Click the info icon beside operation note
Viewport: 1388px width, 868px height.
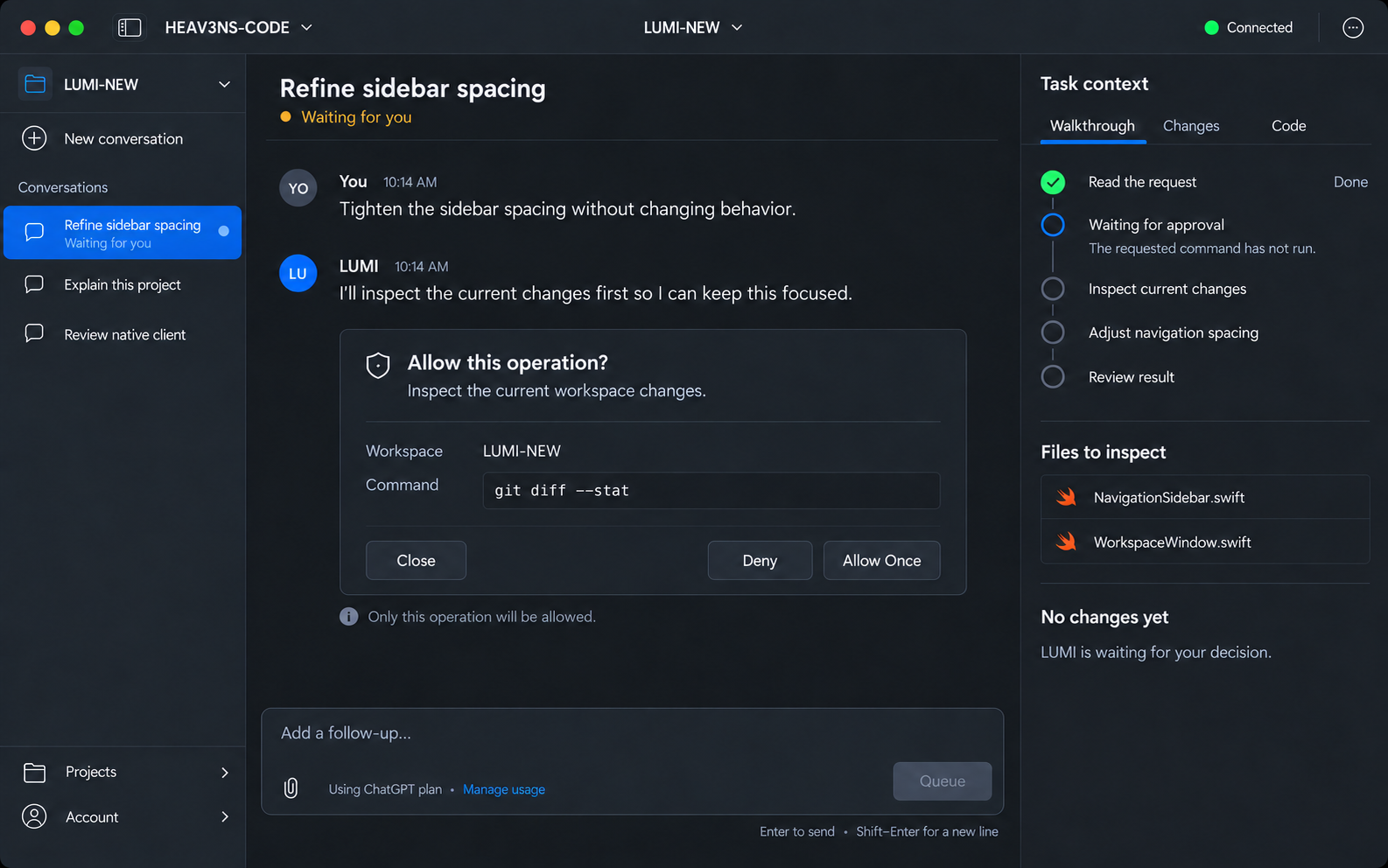[x=348, y=617]
